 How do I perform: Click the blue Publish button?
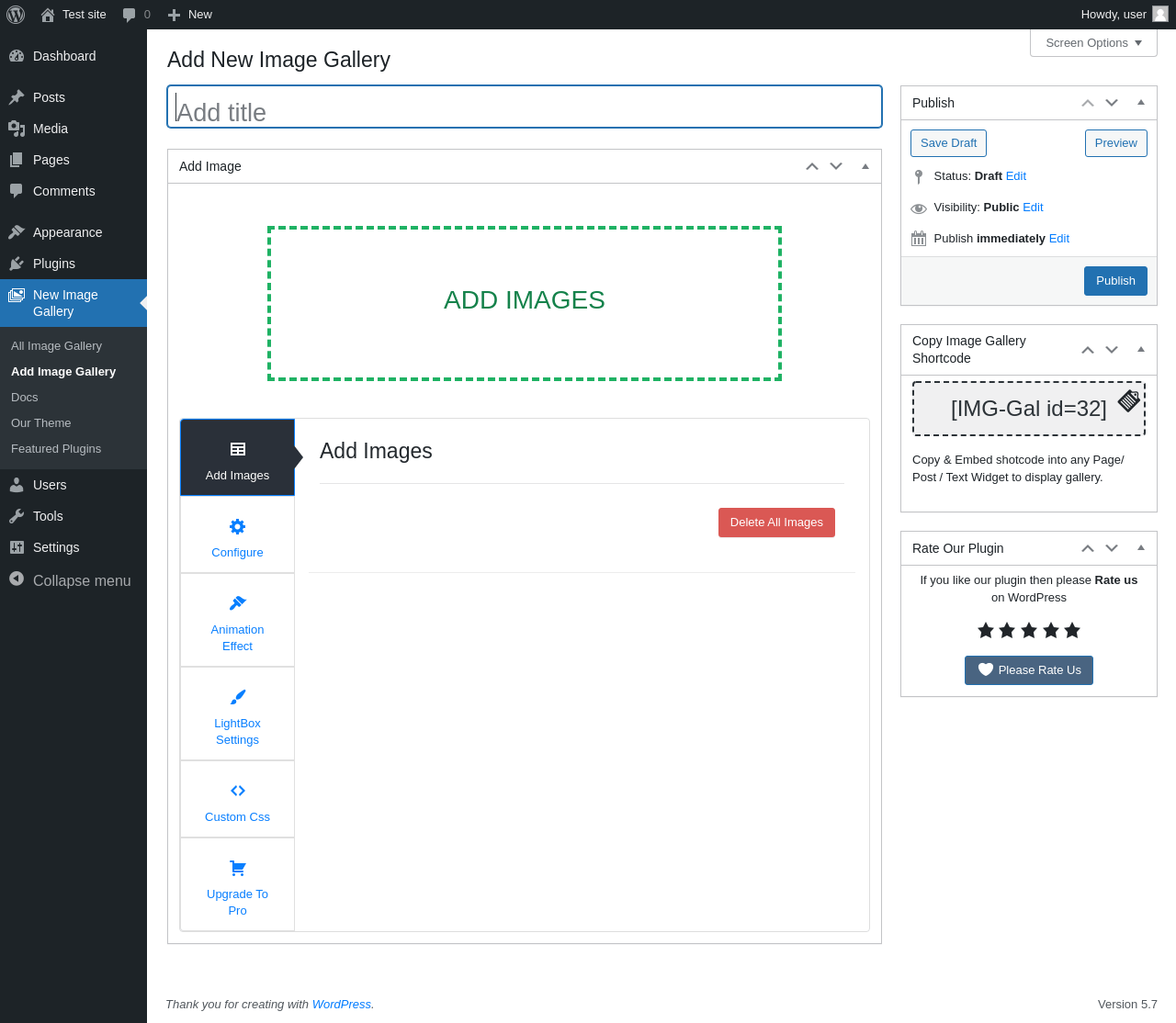pos(1115,281)
